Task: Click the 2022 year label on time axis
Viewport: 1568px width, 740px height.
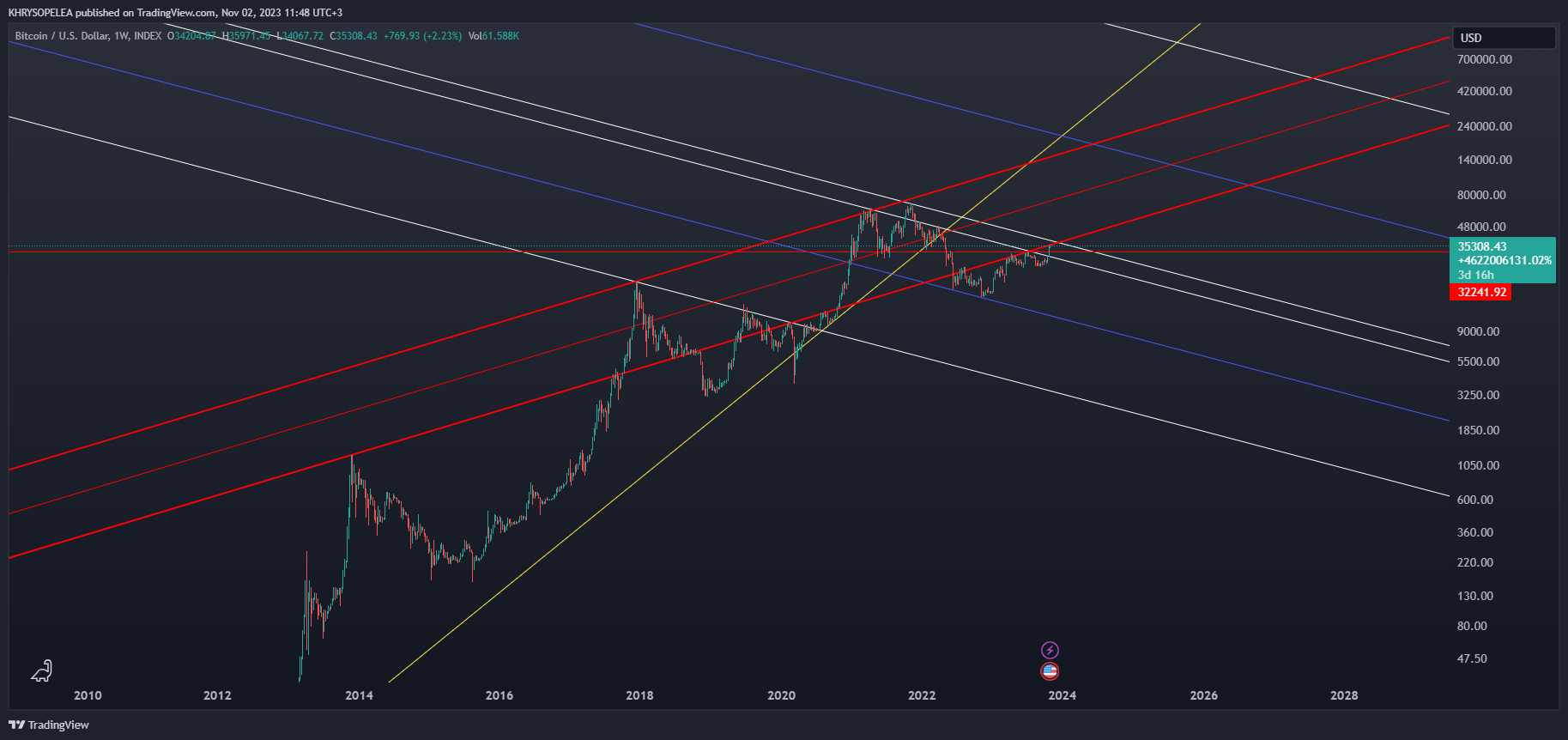Action: pos(922,695)
